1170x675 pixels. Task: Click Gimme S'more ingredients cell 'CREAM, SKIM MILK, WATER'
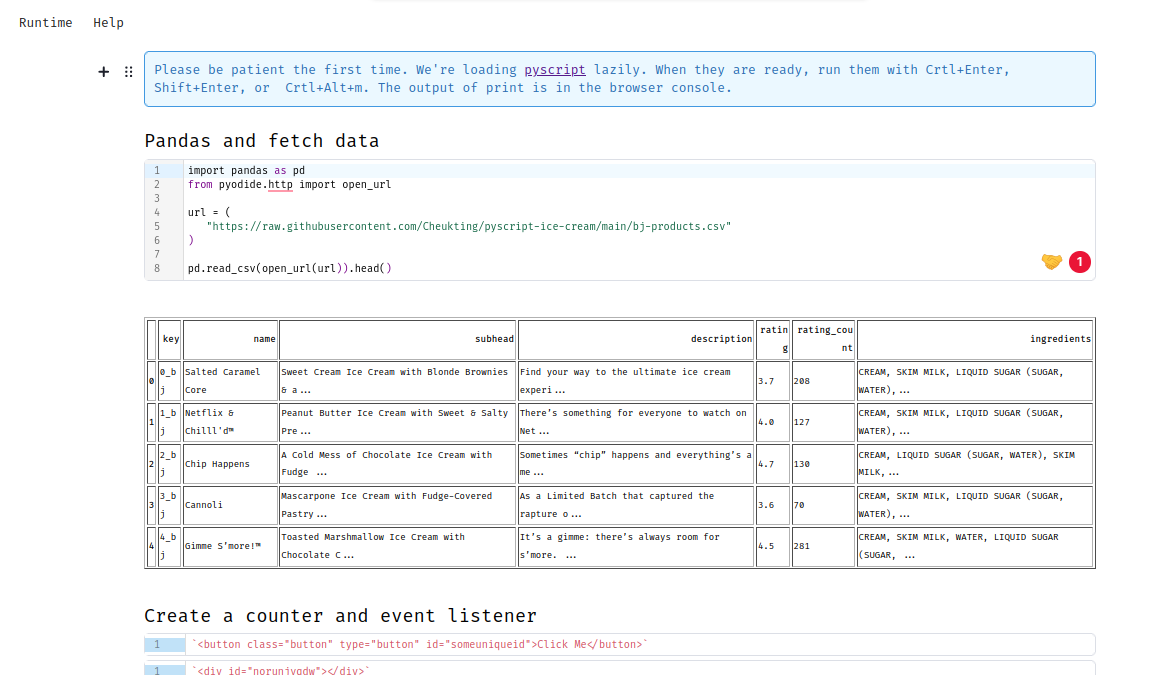975,546
